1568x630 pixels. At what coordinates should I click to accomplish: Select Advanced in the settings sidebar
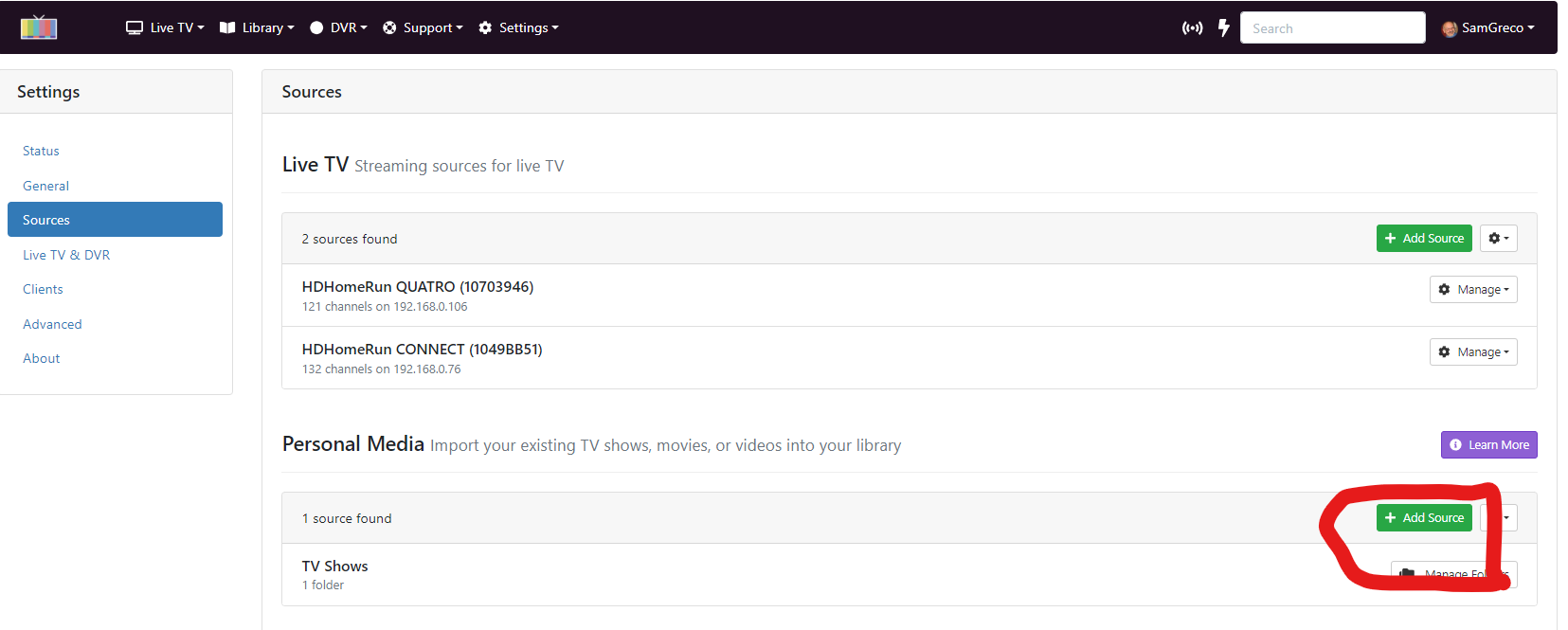tap(52, 325)
